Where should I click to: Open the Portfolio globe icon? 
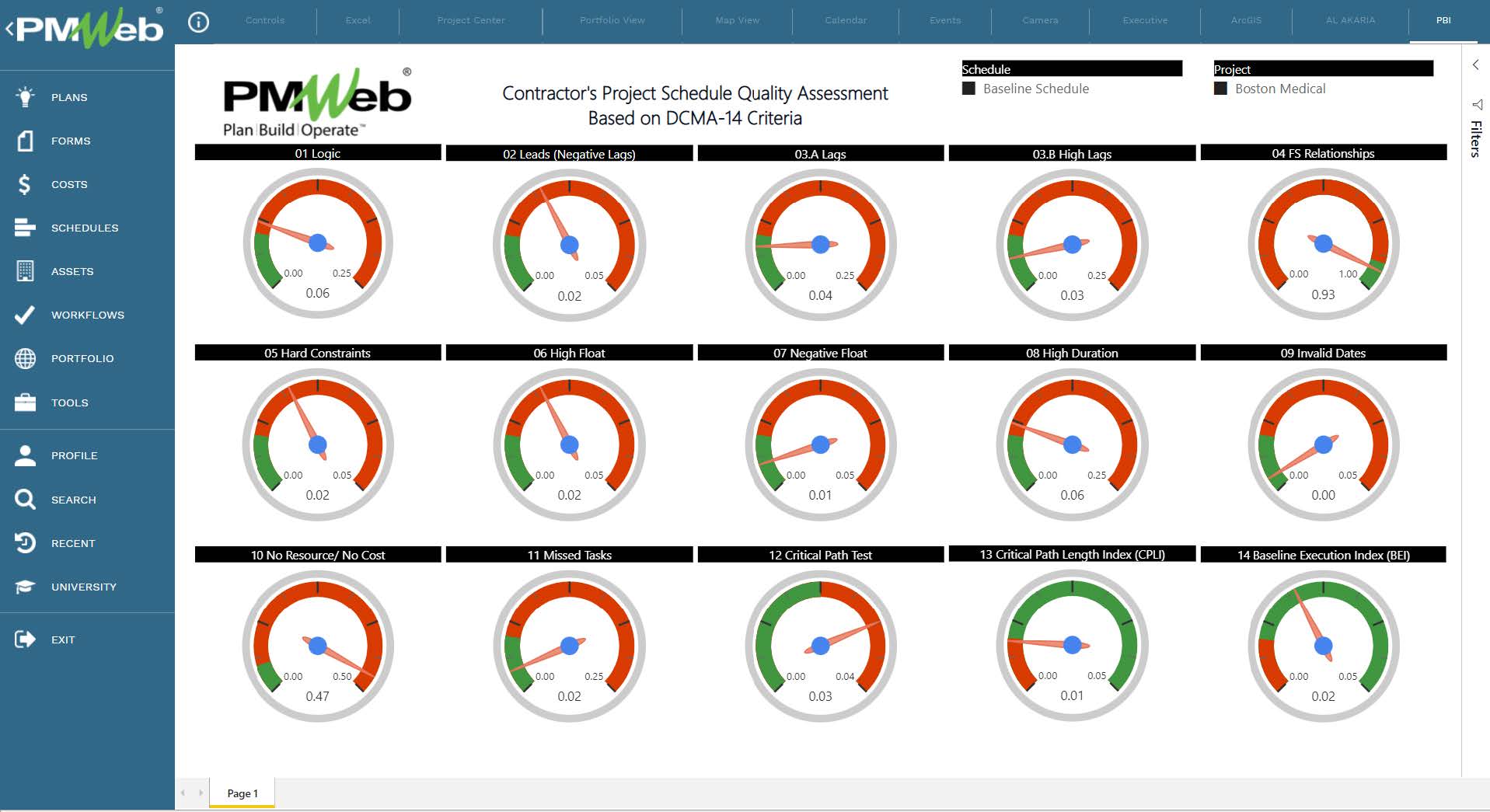pos(25,358)
